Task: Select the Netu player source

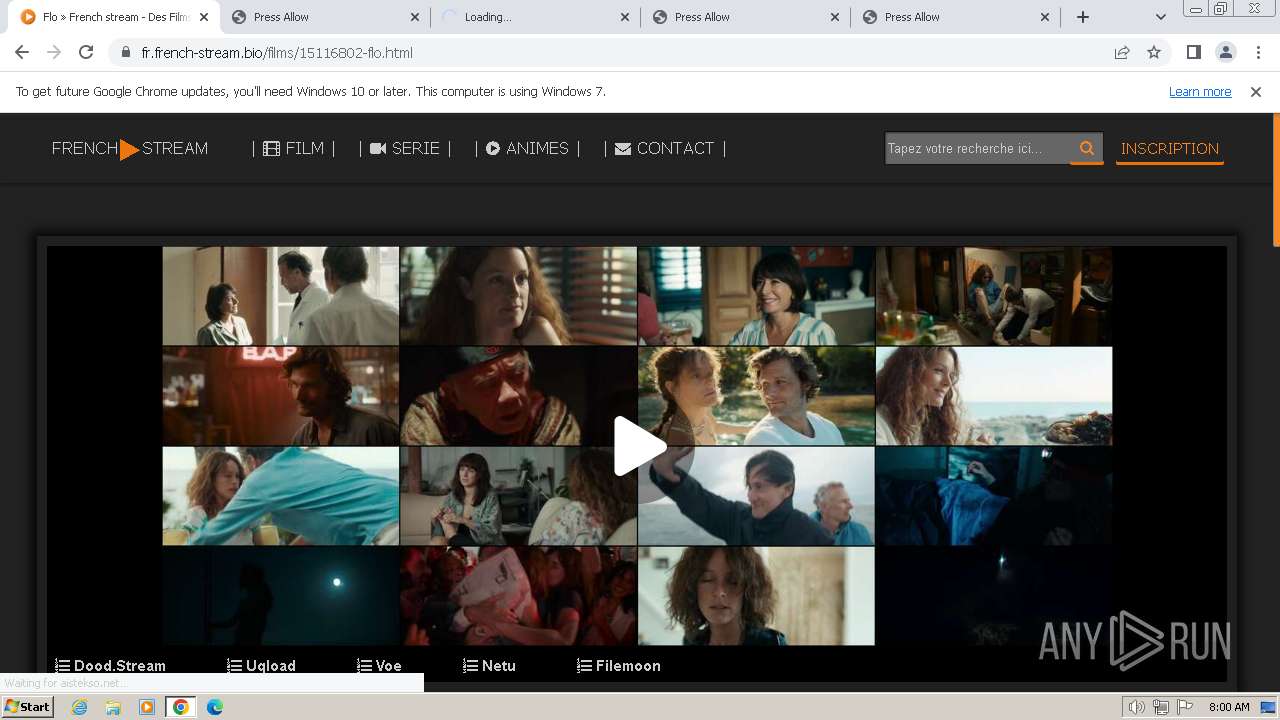Action: click(489, 666)
